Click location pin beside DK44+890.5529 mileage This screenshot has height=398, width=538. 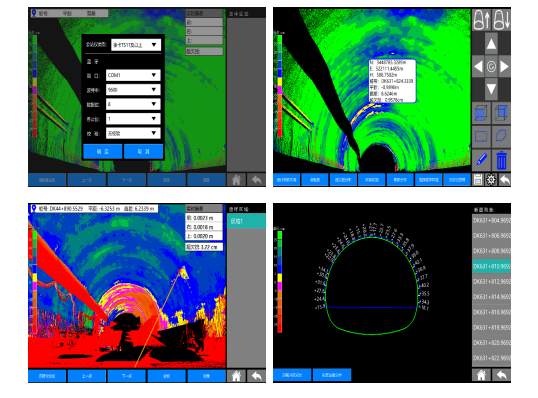pyautogui.click(x=34, y=209)
